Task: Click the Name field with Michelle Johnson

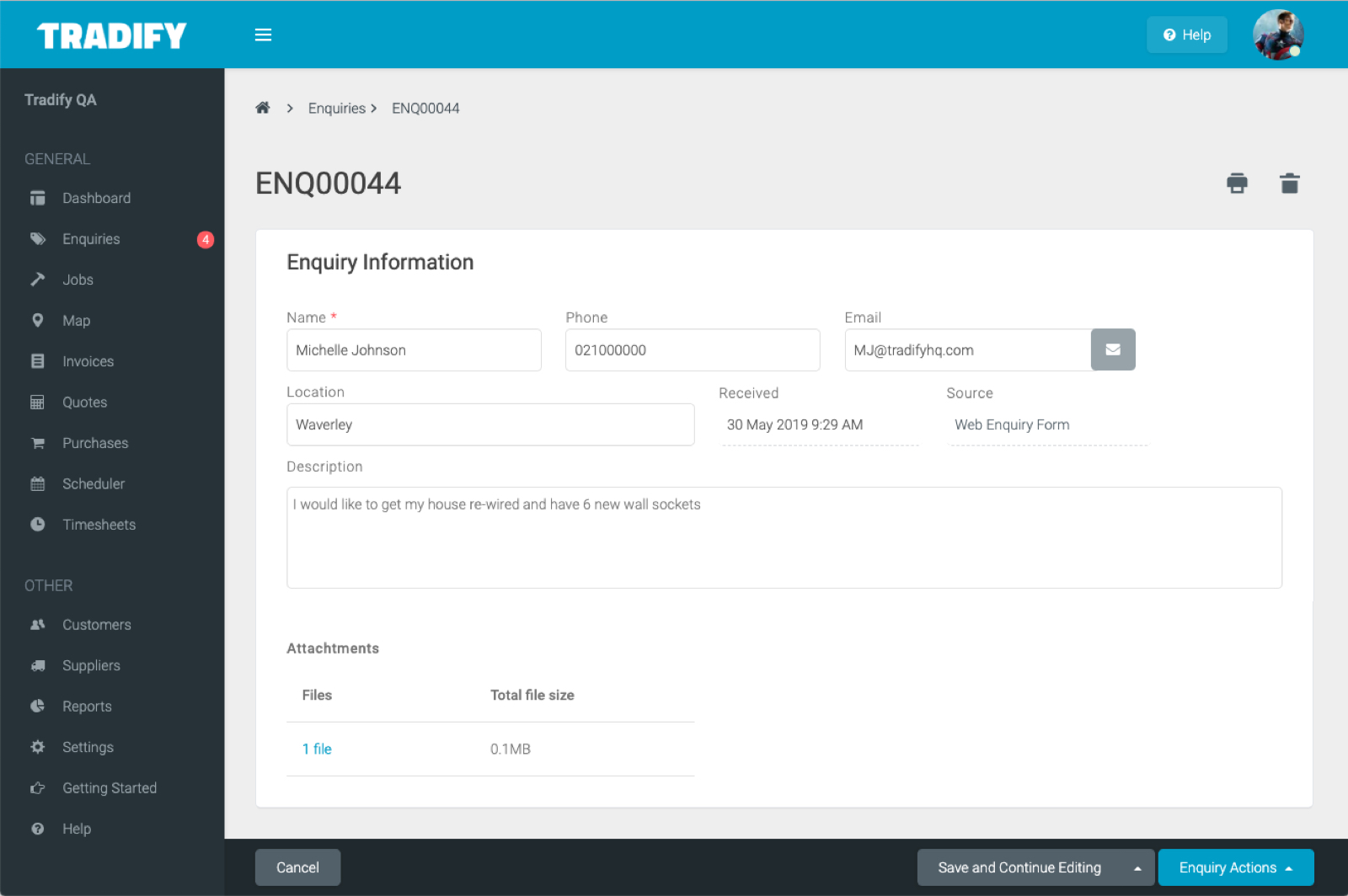Action: click(414, 349)
